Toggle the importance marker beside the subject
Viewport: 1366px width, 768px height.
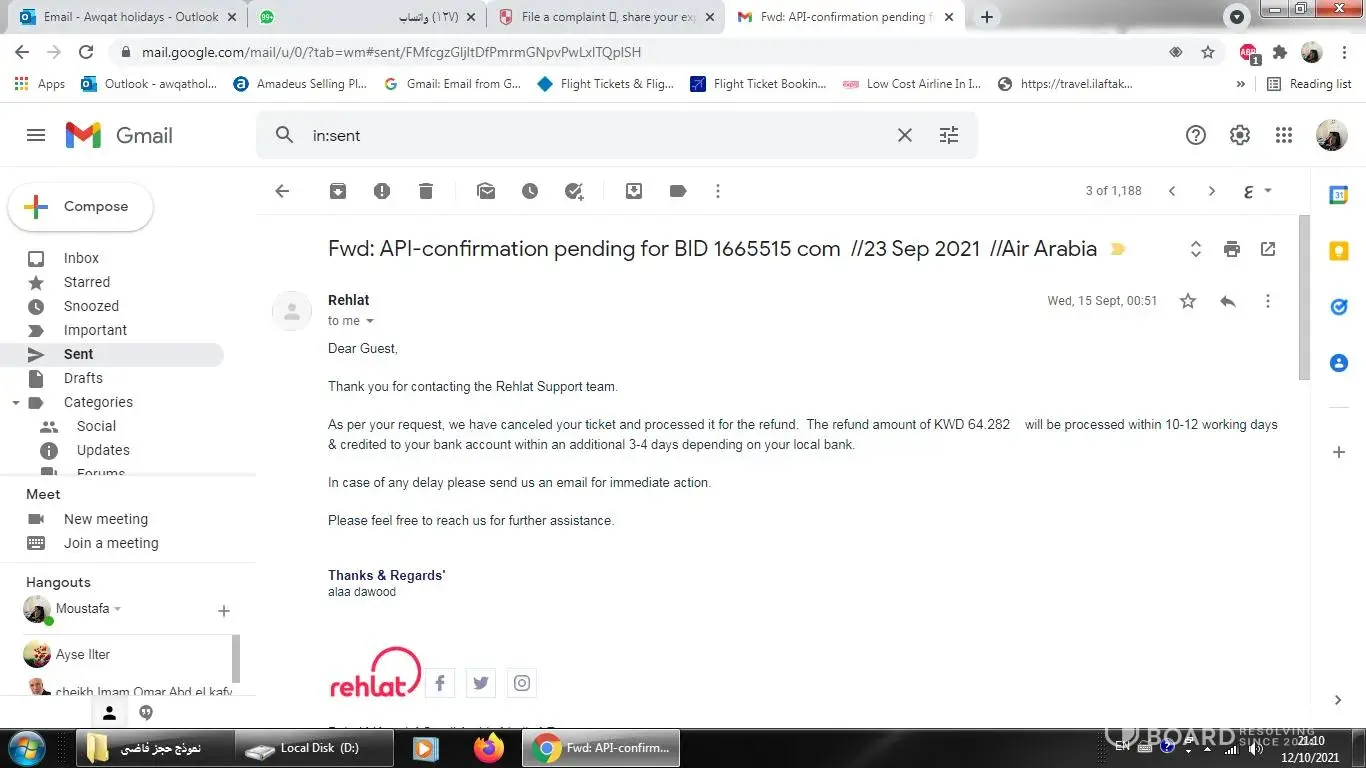coord(1118,249)
